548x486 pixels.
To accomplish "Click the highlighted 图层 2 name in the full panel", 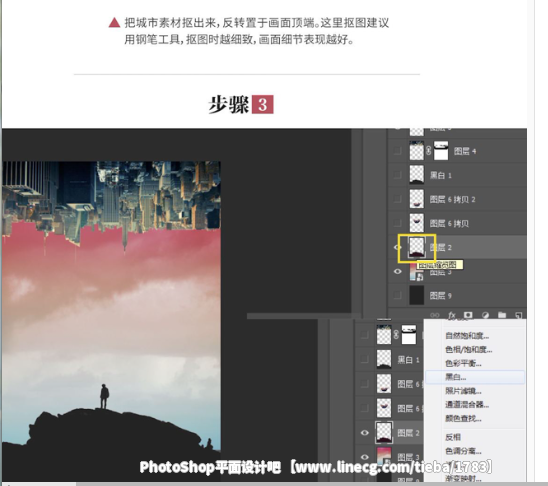I will click(x=440, y=247).
